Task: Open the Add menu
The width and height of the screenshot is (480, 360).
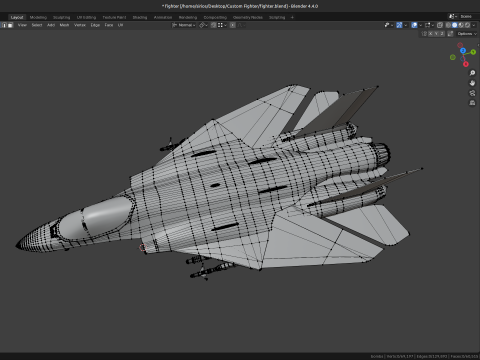Action: pyautogui.click(x=51, y=25)
